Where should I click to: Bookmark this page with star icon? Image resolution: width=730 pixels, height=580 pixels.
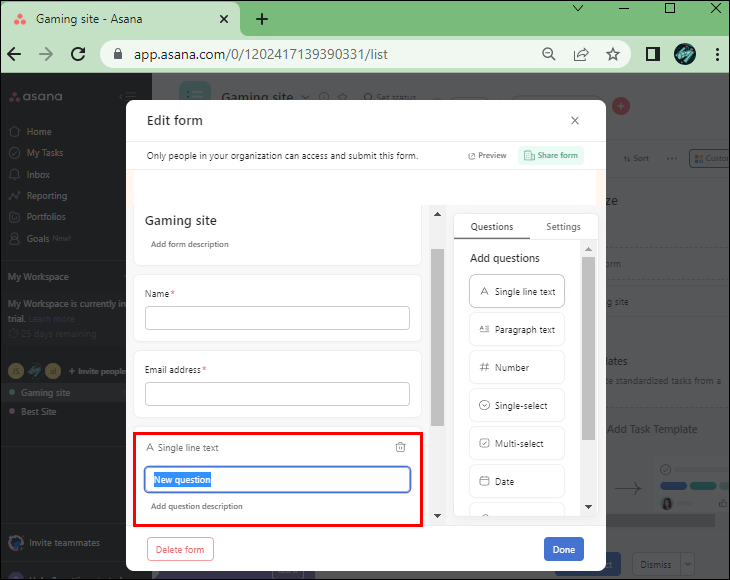[x=613, y=54]
